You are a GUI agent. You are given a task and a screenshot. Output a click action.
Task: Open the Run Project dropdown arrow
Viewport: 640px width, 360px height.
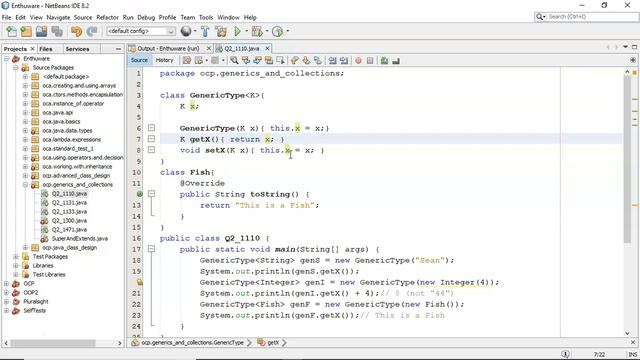point(246,31)
